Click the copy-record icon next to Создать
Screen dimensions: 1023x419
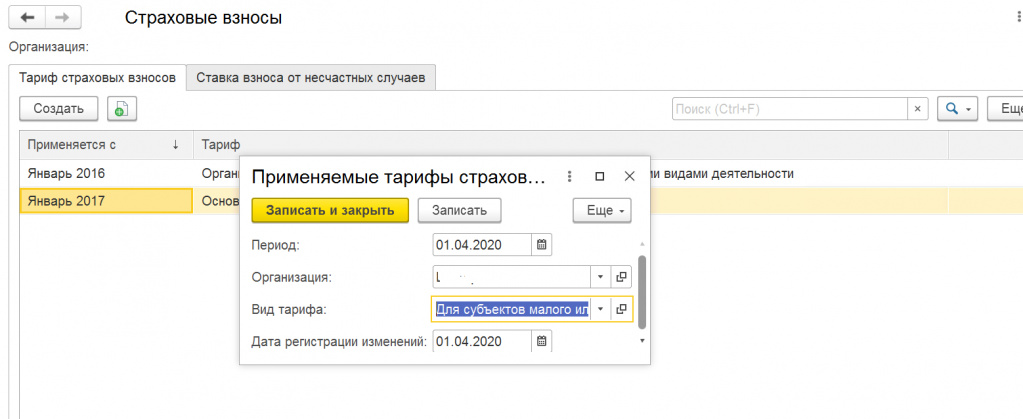point(121,109)
